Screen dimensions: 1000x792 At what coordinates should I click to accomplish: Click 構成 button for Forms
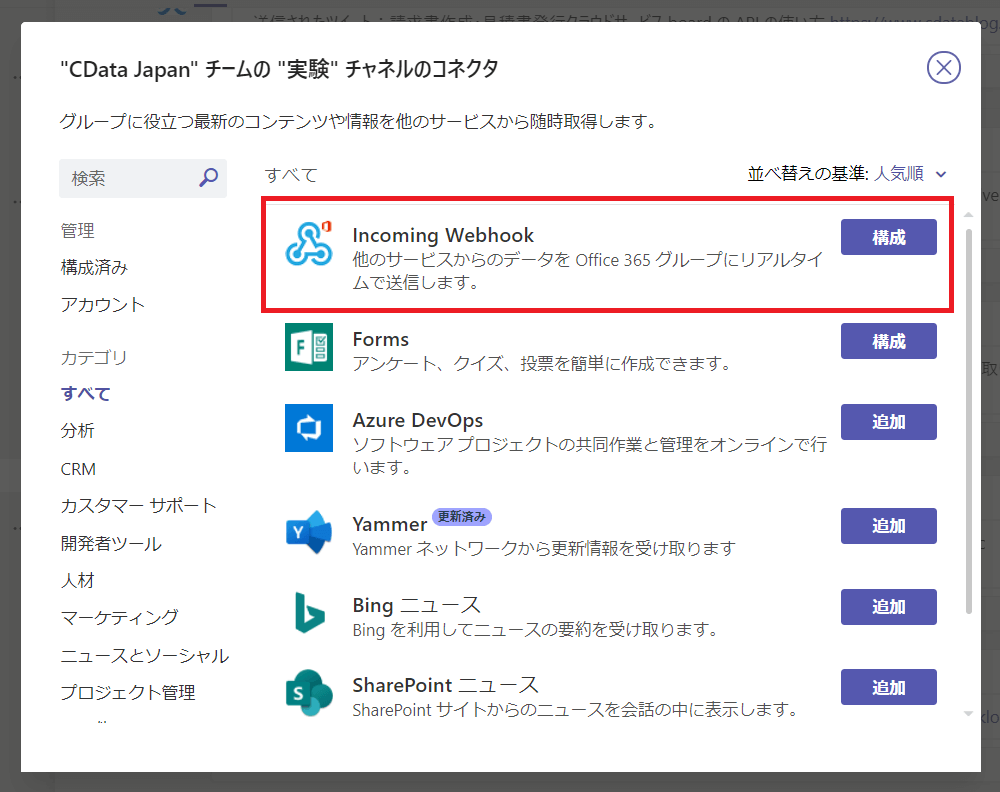pyautogui.click(x=888, y=341)
